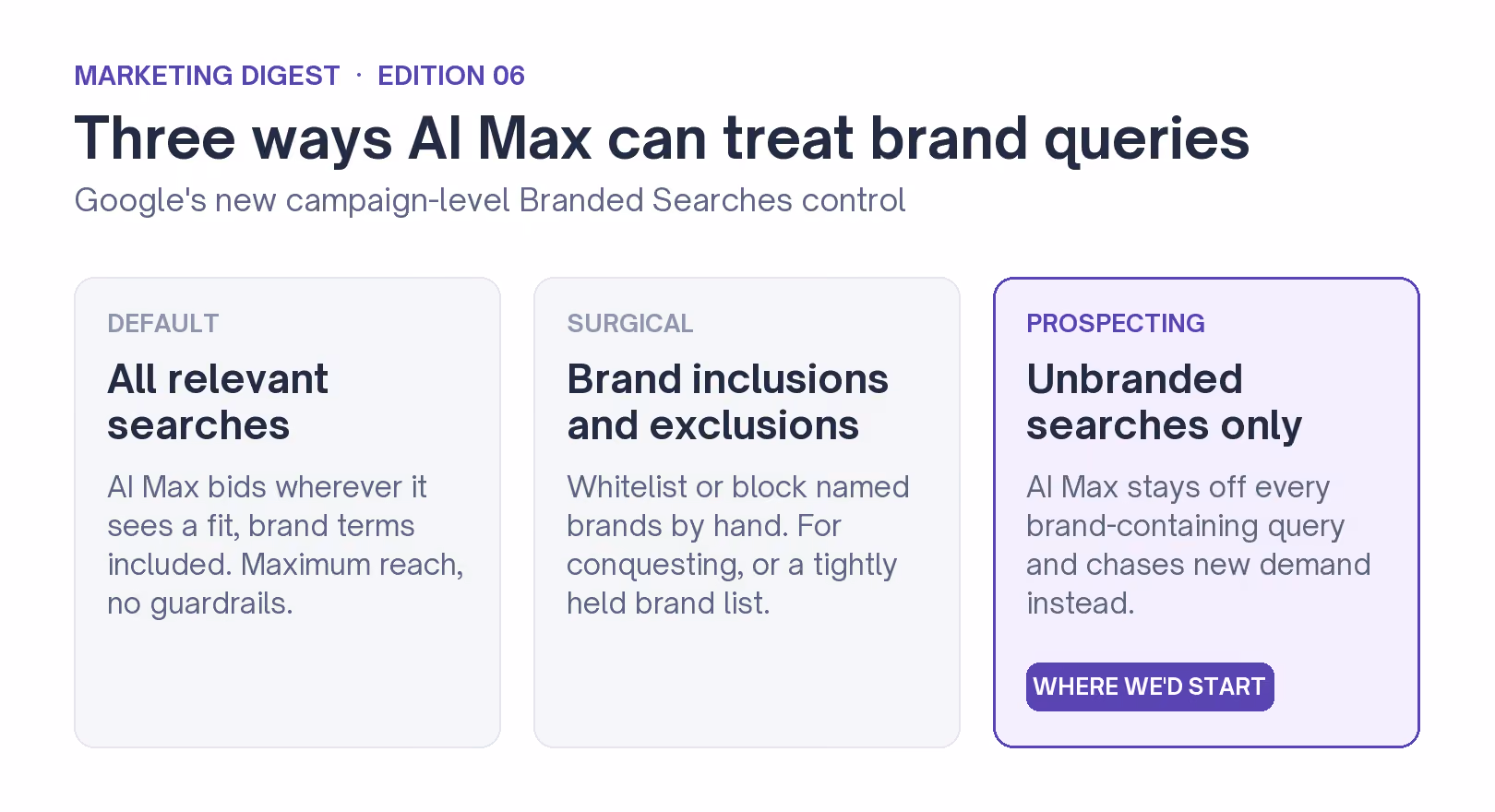Select the DEFAULT card tag
The width and height of the screenshot is (1495, 812).
point(163,323)
